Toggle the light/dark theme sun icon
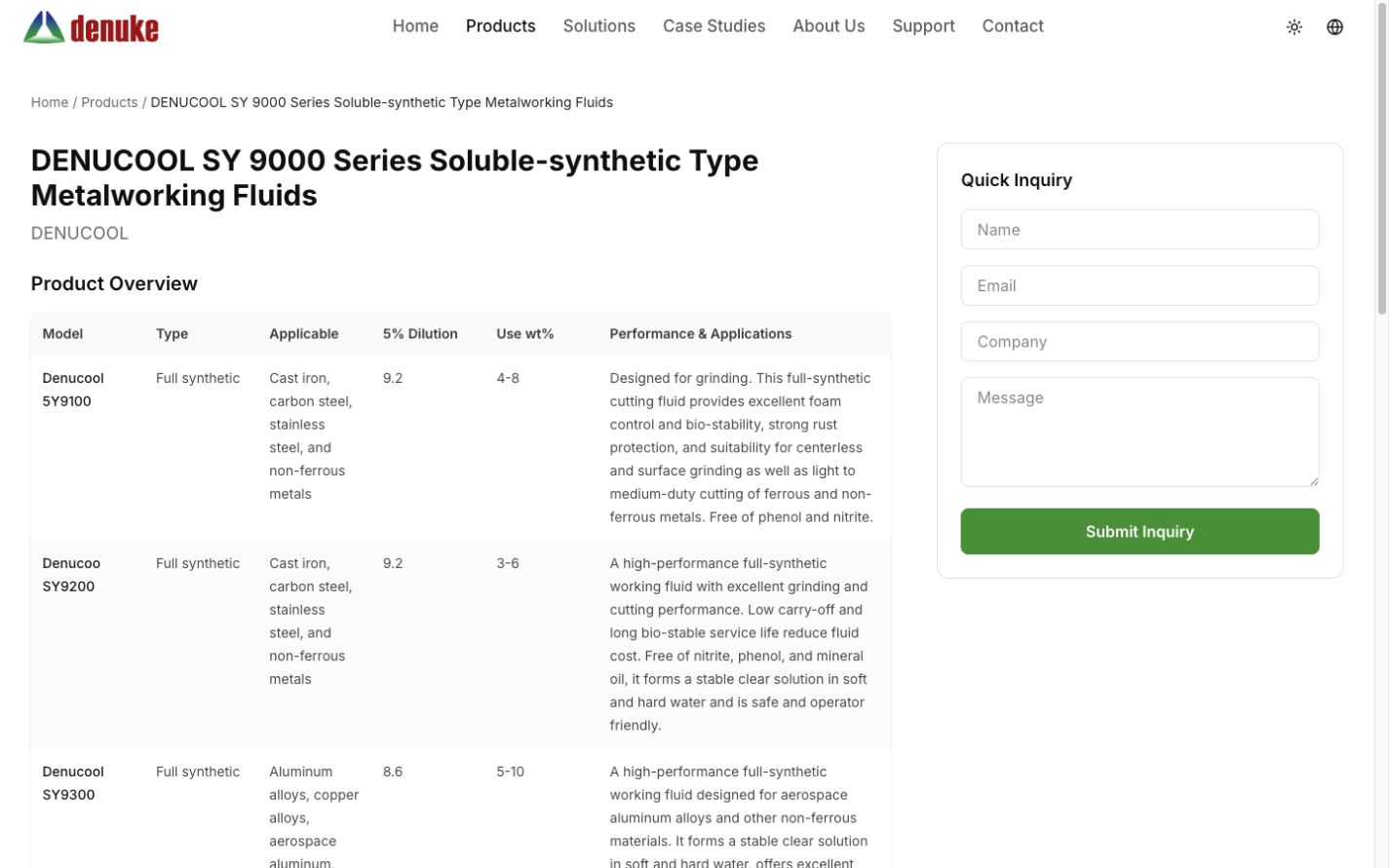 click(1294, 27)
